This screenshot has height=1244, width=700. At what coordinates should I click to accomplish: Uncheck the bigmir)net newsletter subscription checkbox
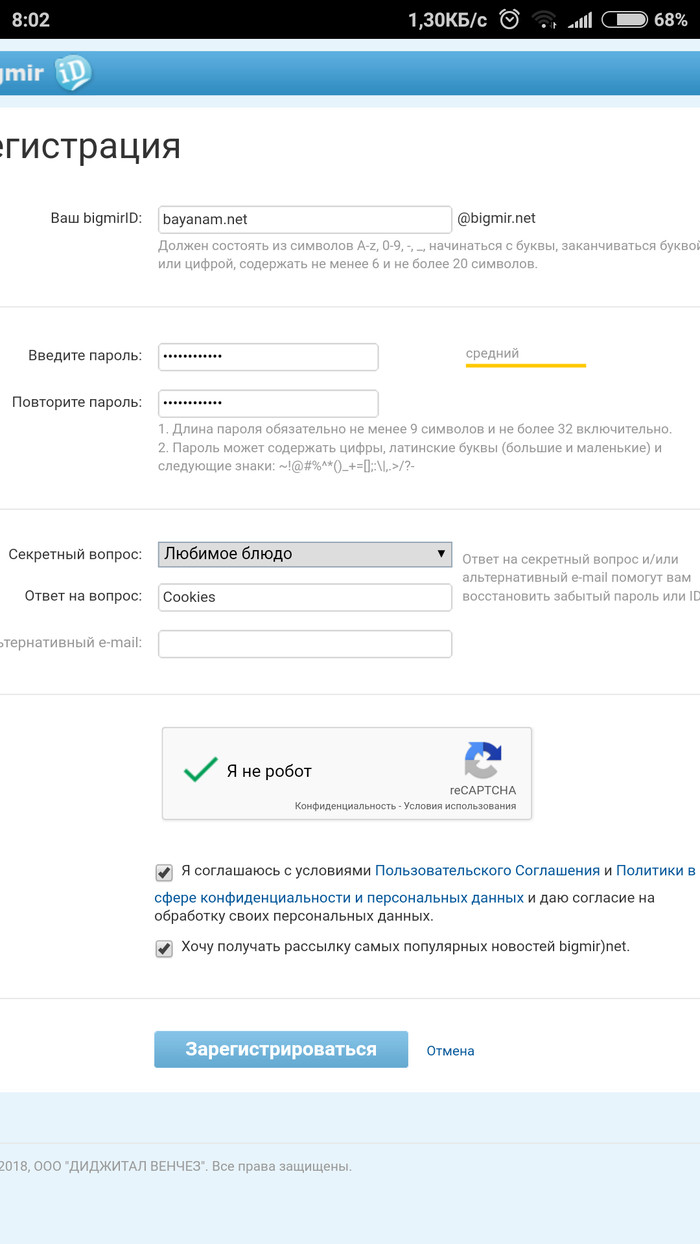pos(164,948)
